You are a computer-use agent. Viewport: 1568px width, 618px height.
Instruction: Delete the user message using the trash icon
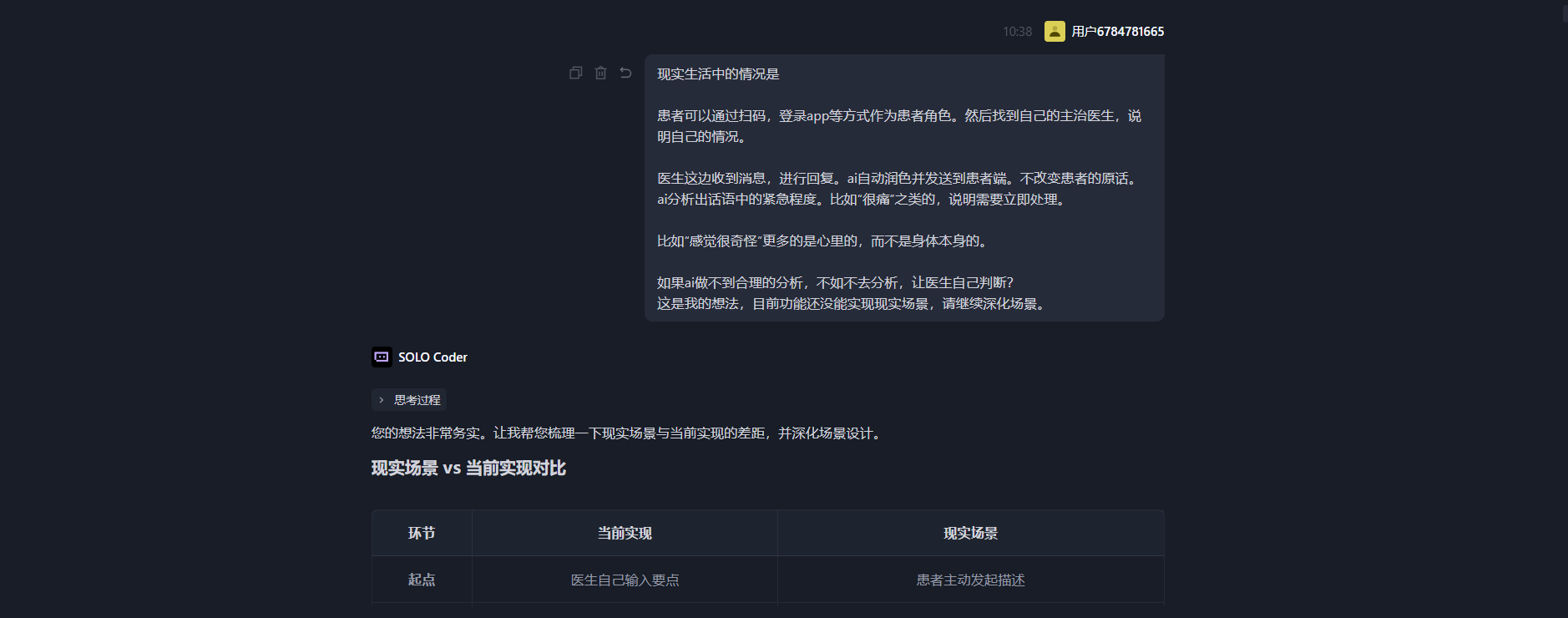(x=600, y=73)
